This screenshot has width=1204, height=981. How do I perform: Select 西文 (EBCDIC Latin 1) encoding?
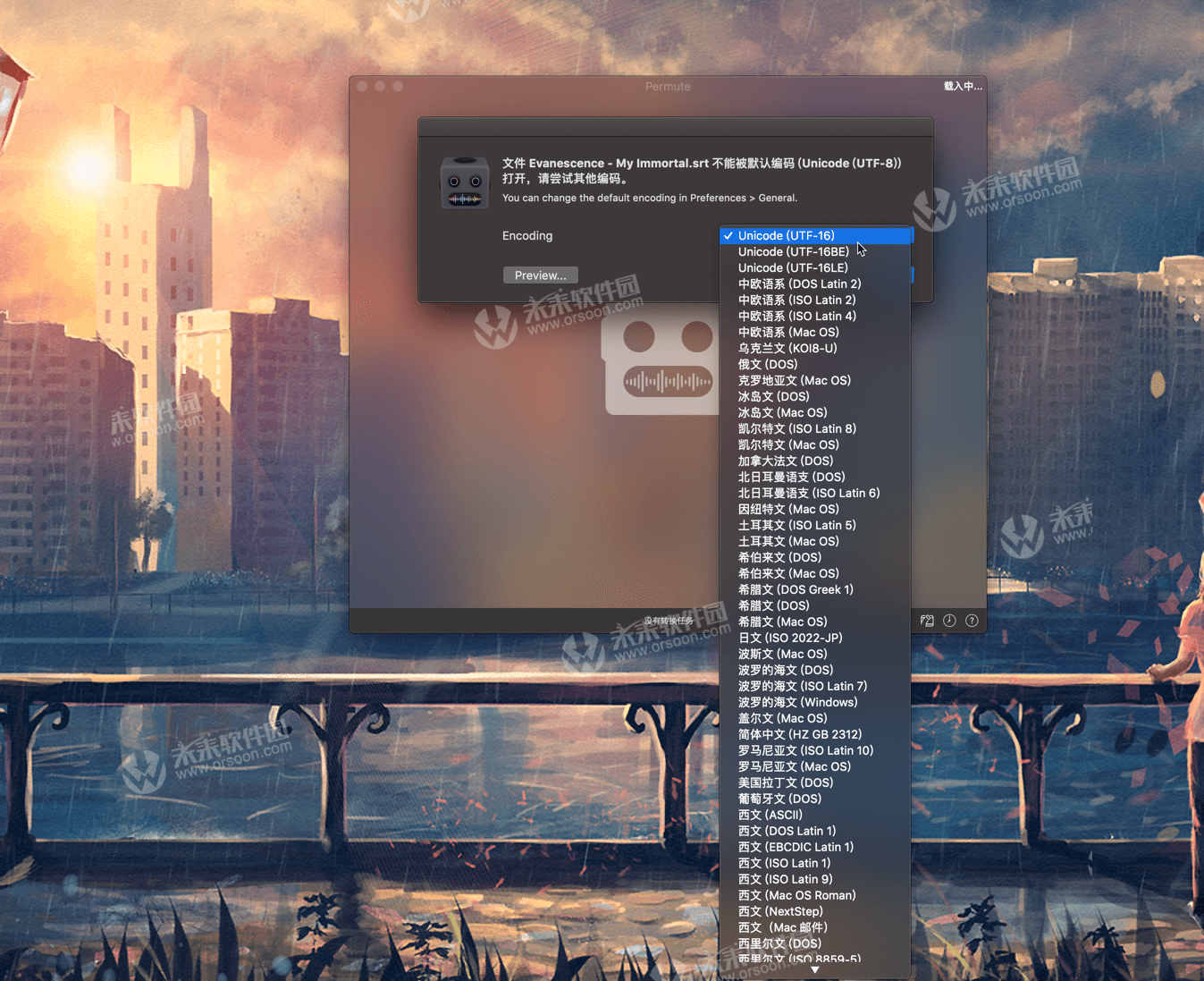[x=815, y=848]
